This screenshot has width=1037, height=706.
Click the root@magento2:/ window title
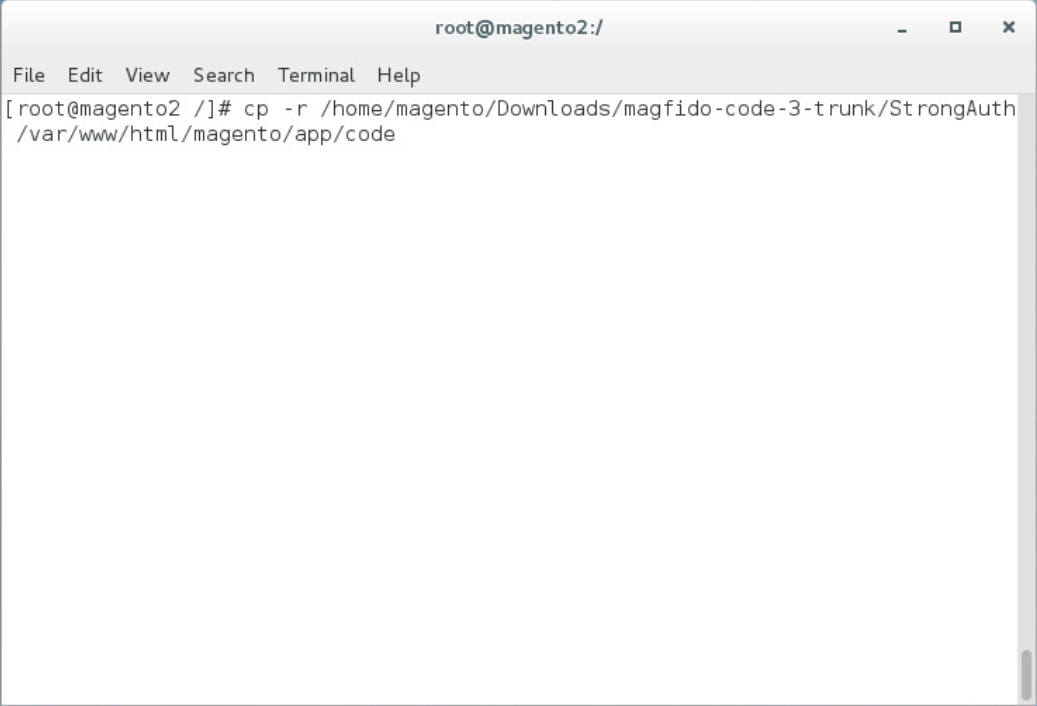click(x=518, y=28)
